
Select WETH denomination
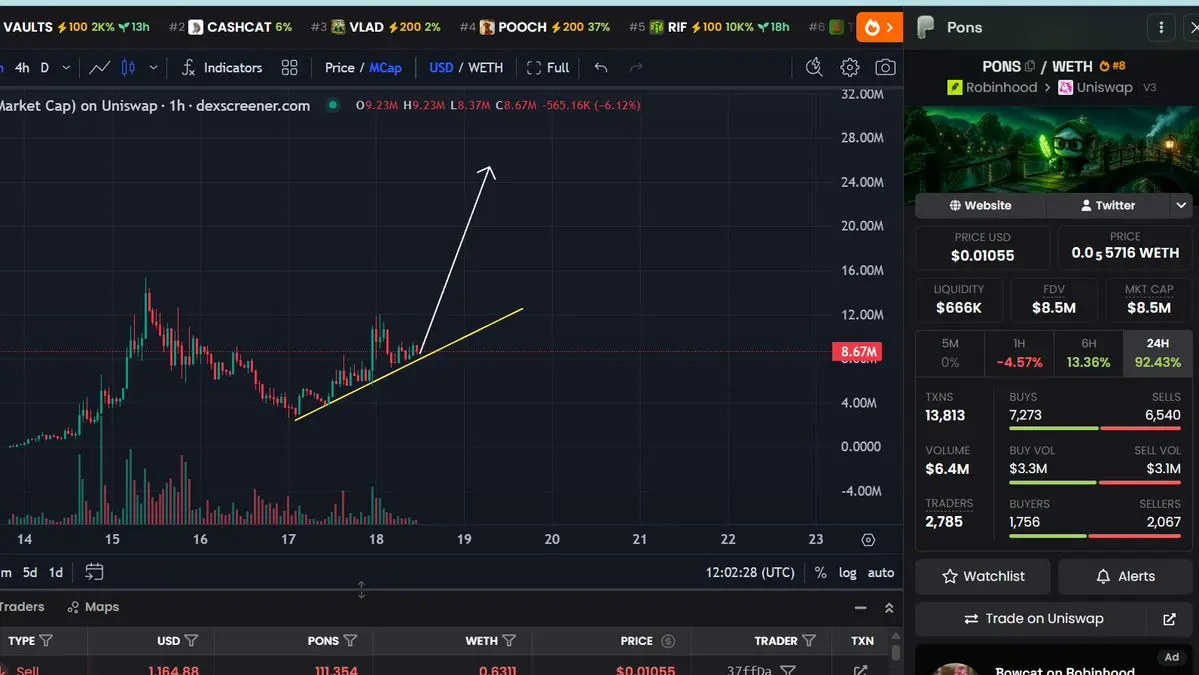tap(486, 68)
